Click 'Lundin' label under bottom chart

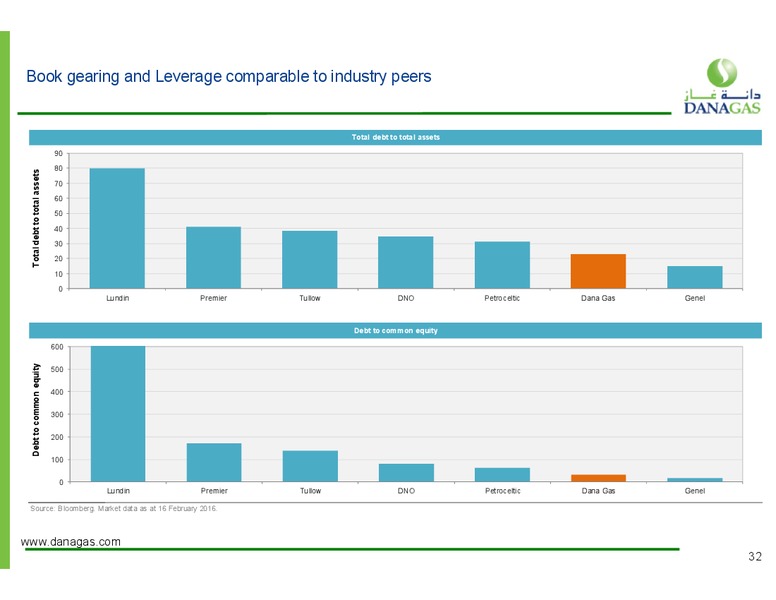[118, 491]
